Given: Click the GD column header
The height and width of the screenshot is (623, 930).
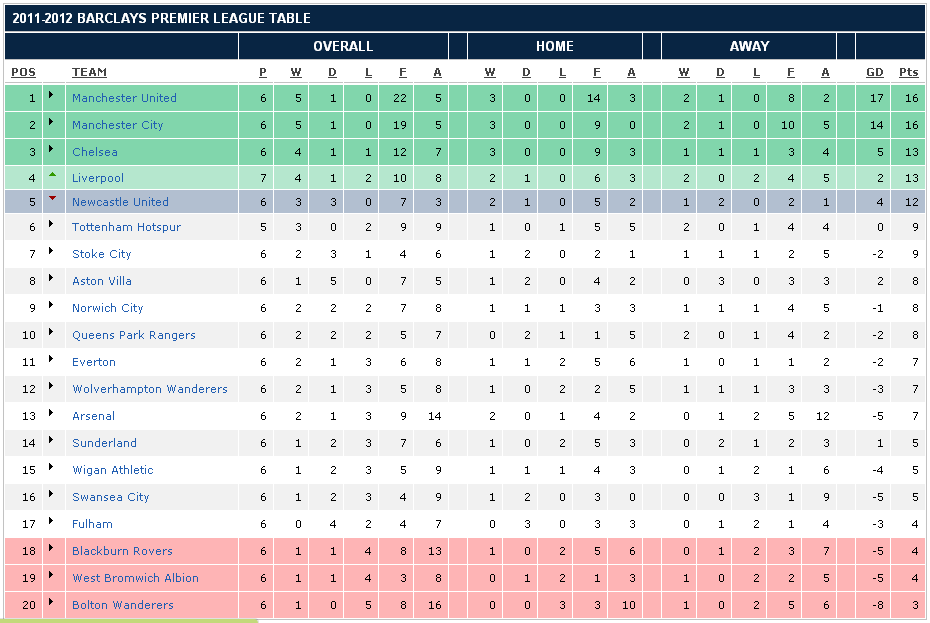Looking at the screenshot, I should click(x=874, y=72).
